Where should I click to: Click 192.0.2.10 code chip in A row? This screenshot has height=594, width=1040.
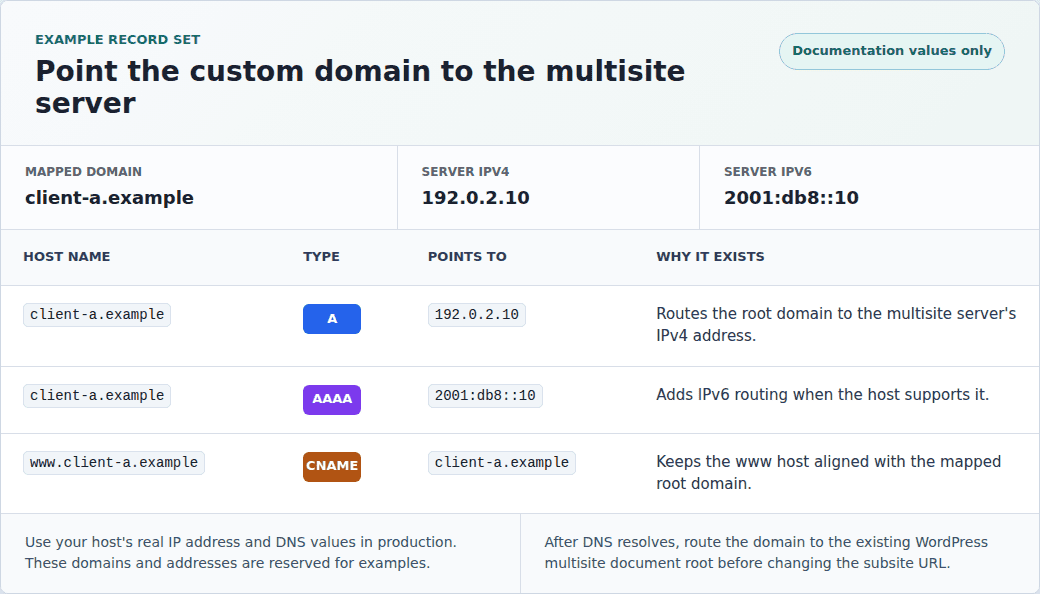[x=477, y=315]
